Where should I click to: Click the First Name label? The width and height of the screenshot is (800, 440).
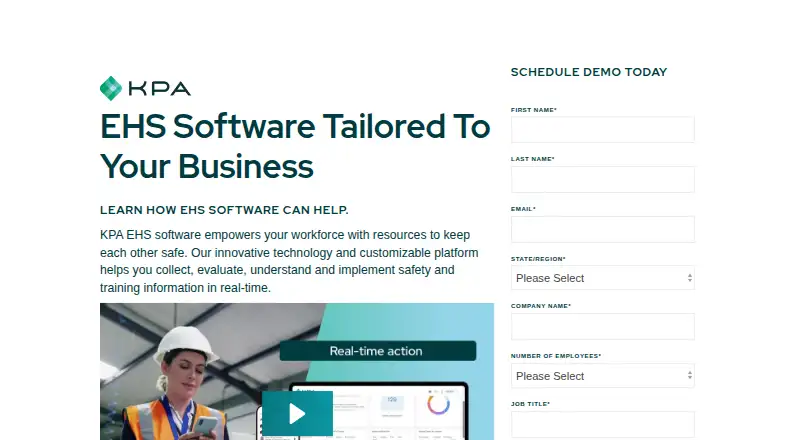coord(534,110)
